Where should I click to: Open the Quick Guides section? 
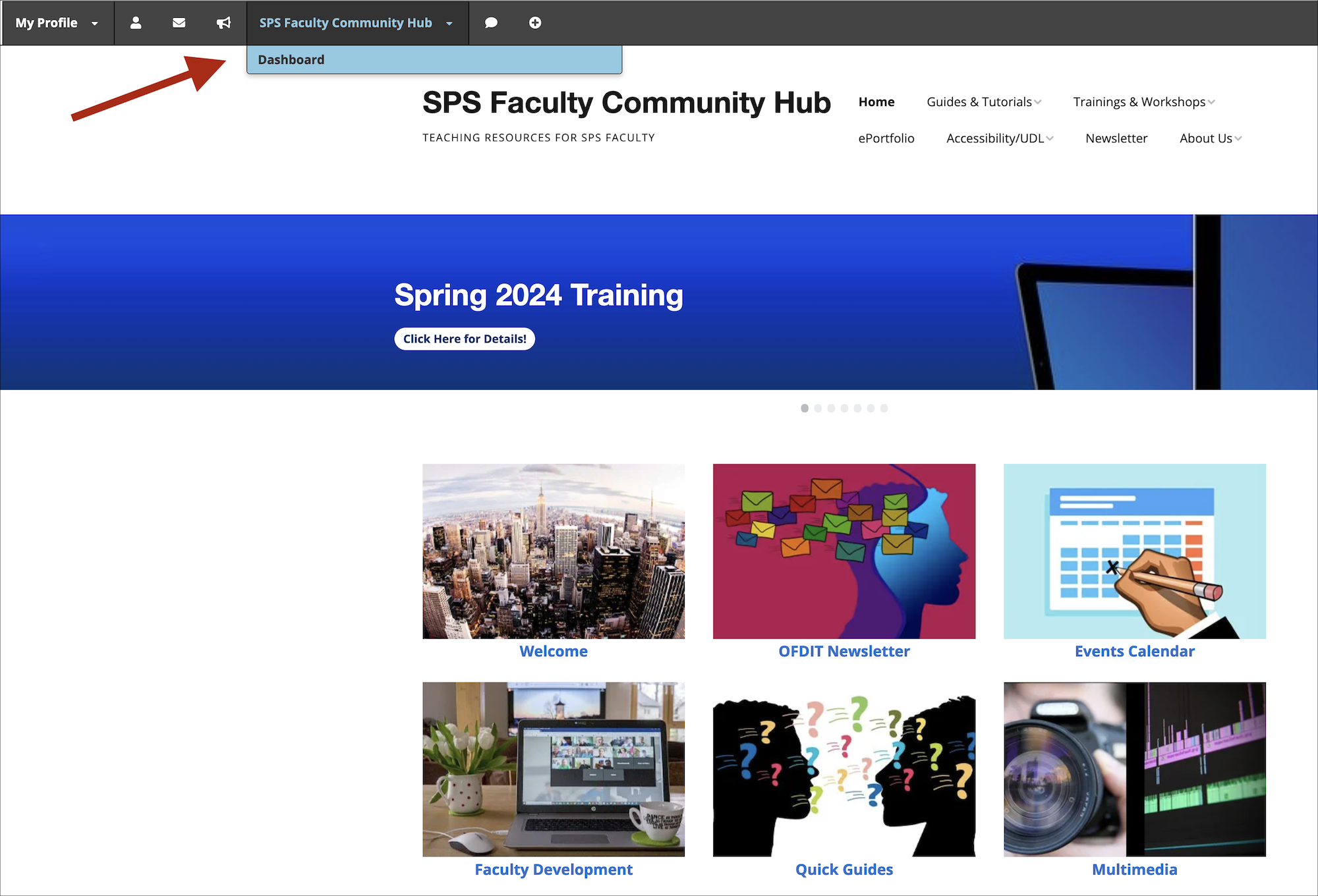[844, 869]
